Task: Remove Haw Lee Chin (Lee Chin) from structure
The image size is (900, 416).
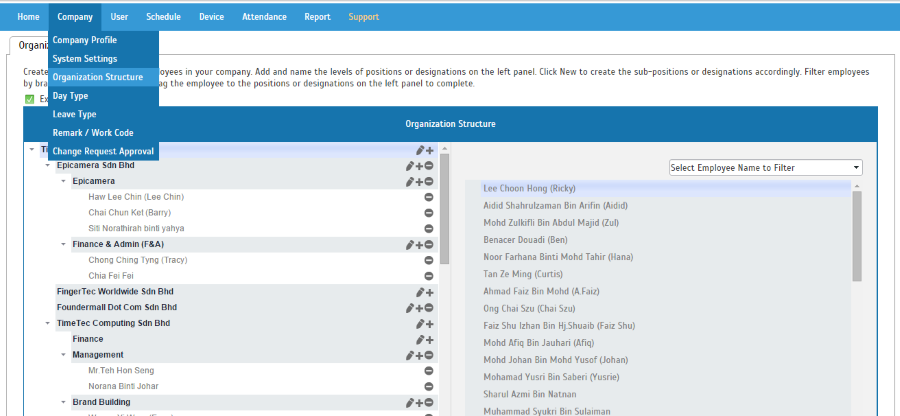Action: coord(429,197)
